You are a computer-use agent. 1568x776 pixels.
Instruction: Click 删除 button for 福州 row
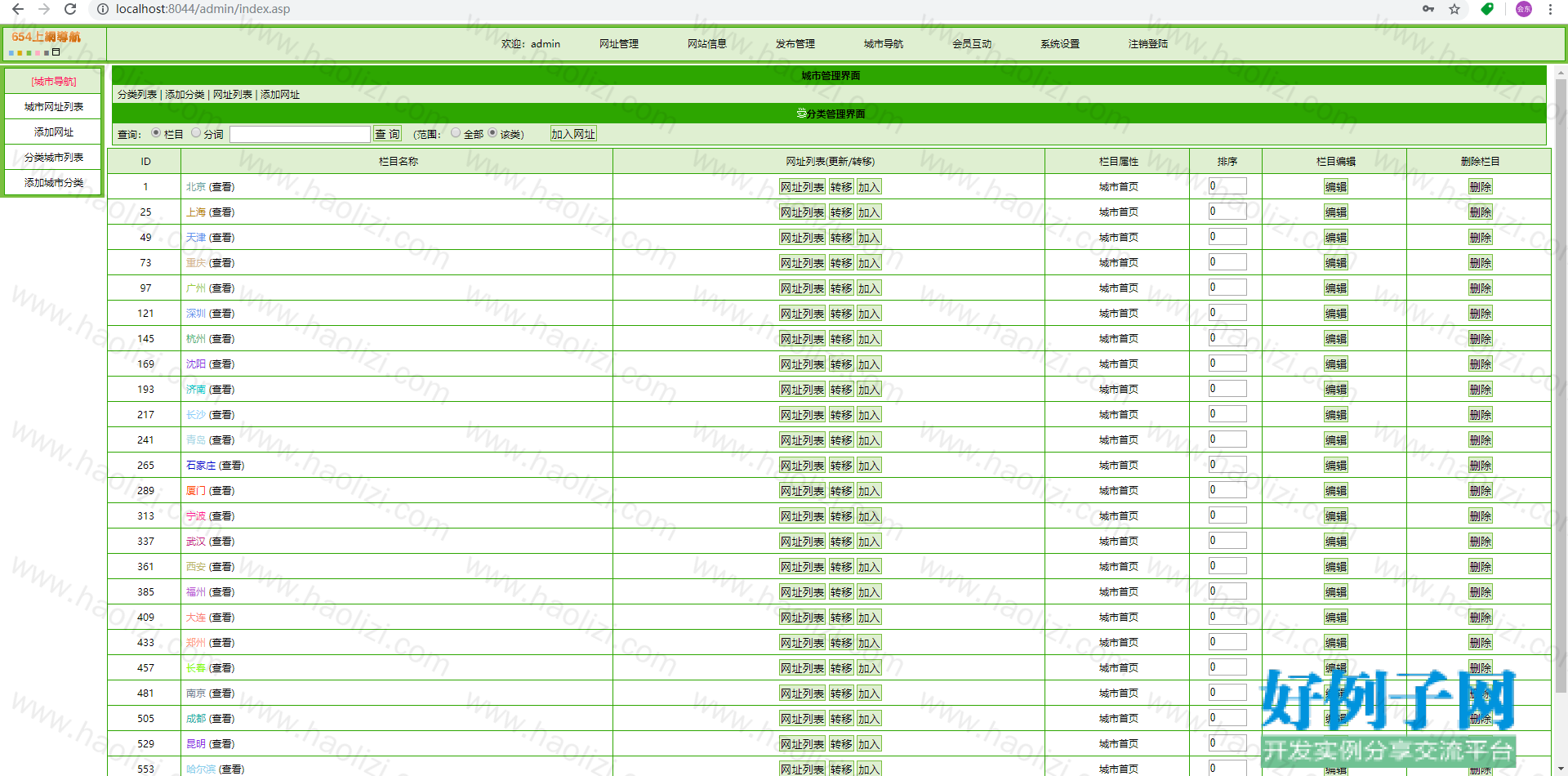click(x=1480, y=592)
